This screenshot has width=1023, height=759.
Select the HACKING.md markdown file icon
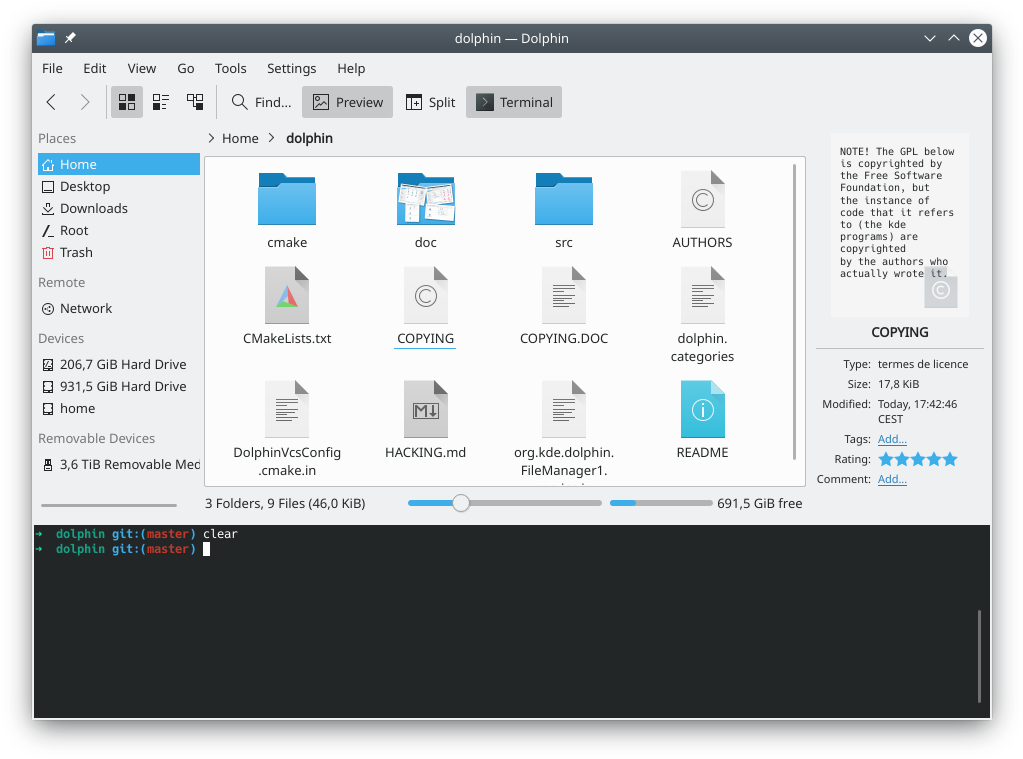click(425, 409)
